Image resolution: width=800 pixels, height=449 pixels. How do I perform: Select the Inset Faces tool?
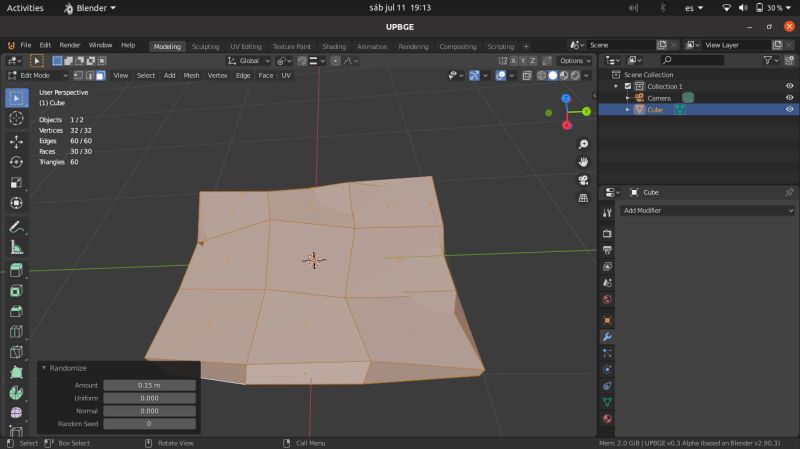pyautogui.click(x=16, y=291)
